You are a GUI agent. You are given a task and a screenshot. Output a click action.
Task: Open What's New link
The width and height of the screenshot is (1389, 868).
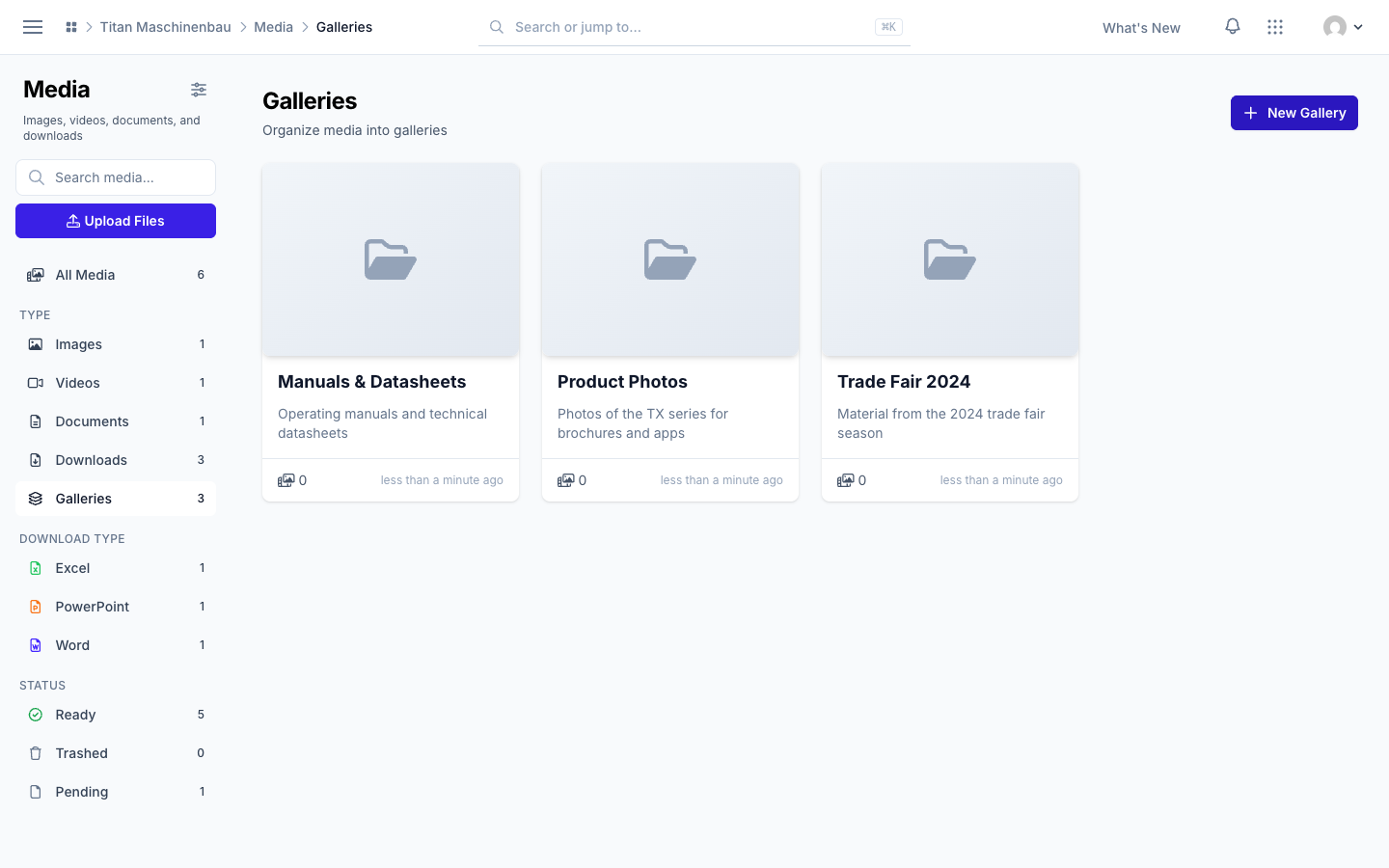[1141, 28]
